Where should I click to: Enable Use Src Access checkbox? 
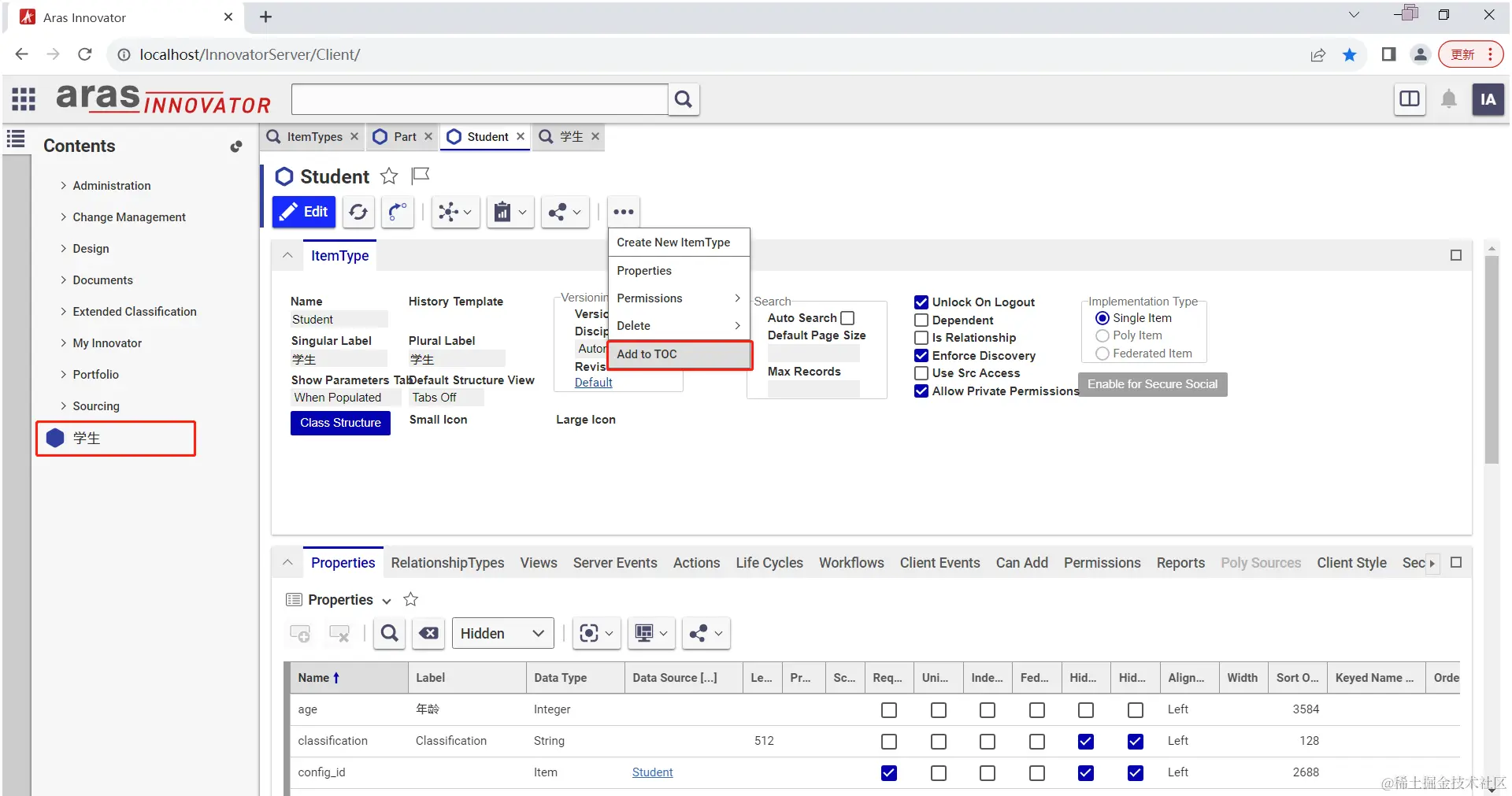(921, 373)
